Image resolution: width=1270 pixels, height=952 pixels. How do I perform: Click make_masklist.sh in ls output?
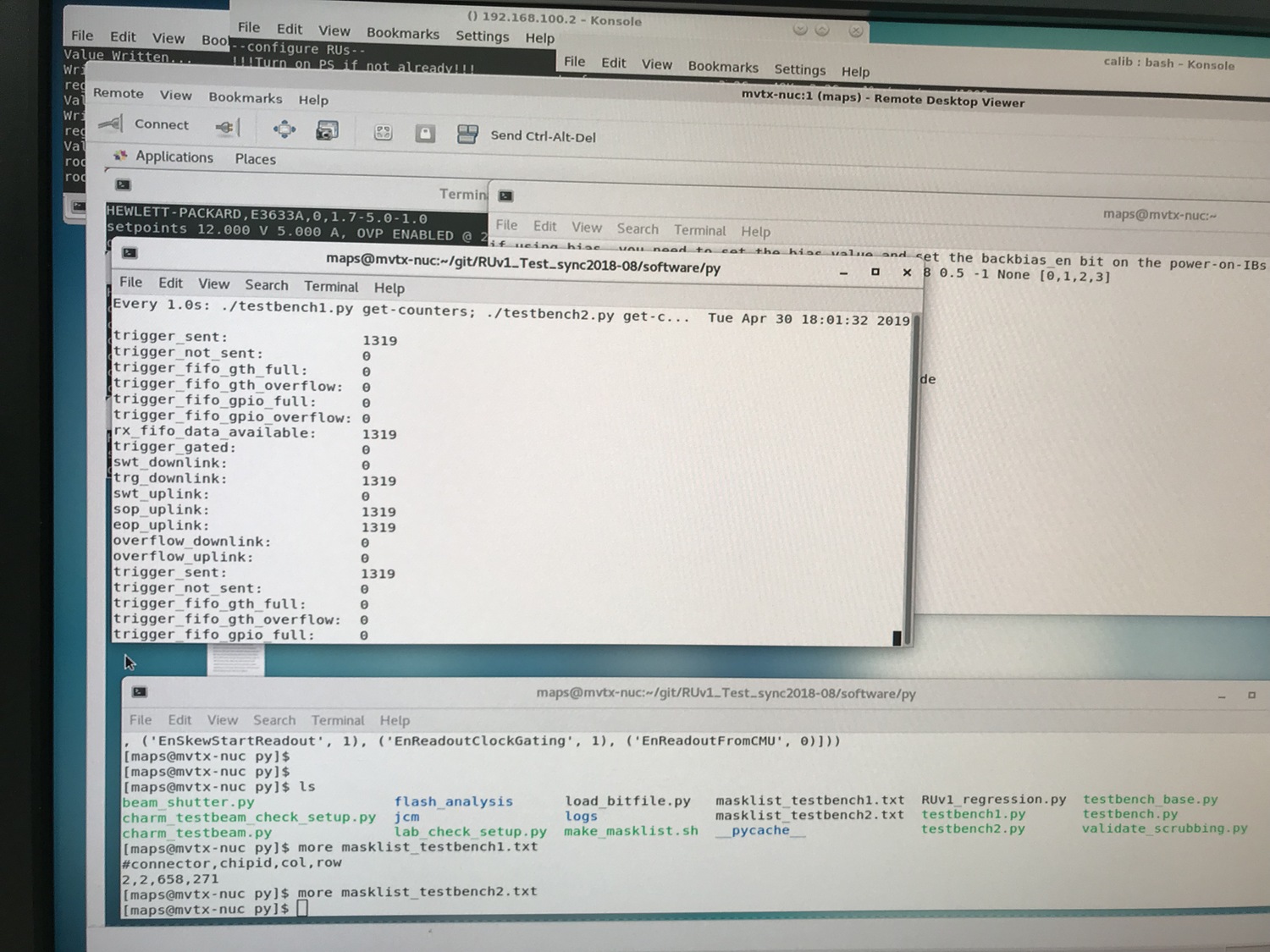point(632,831)
